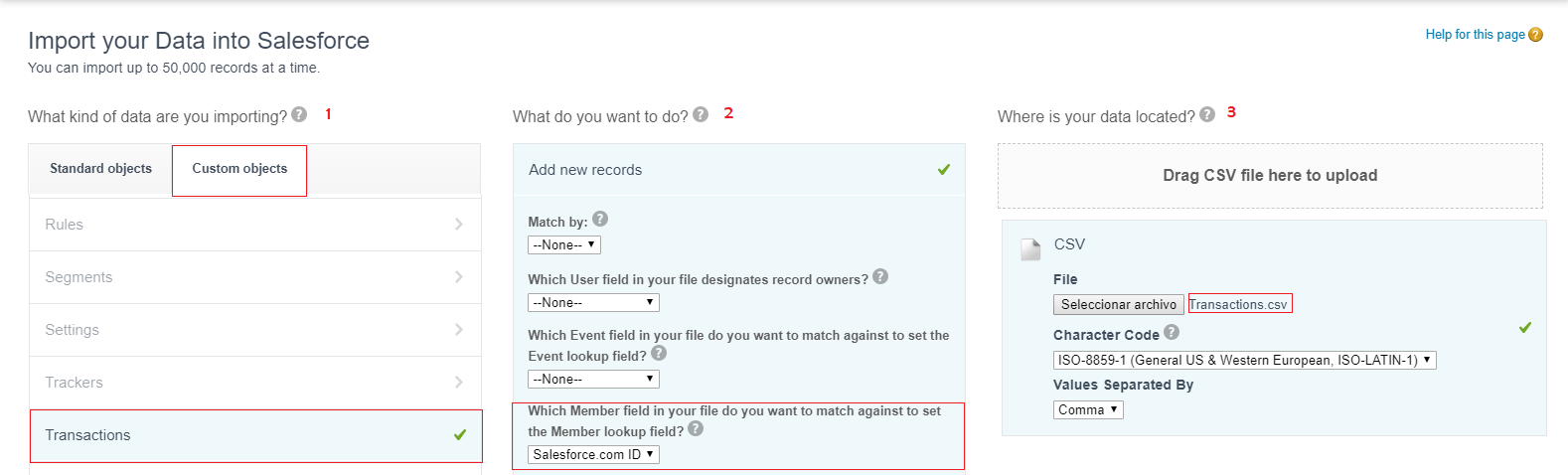
Task: Show the Match by help tooltip icon
Action: tap(600, 220)
